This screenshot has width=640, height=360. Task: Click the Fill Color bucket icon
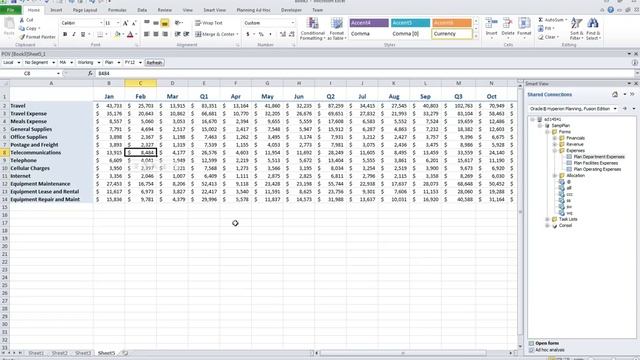(117, 35)
